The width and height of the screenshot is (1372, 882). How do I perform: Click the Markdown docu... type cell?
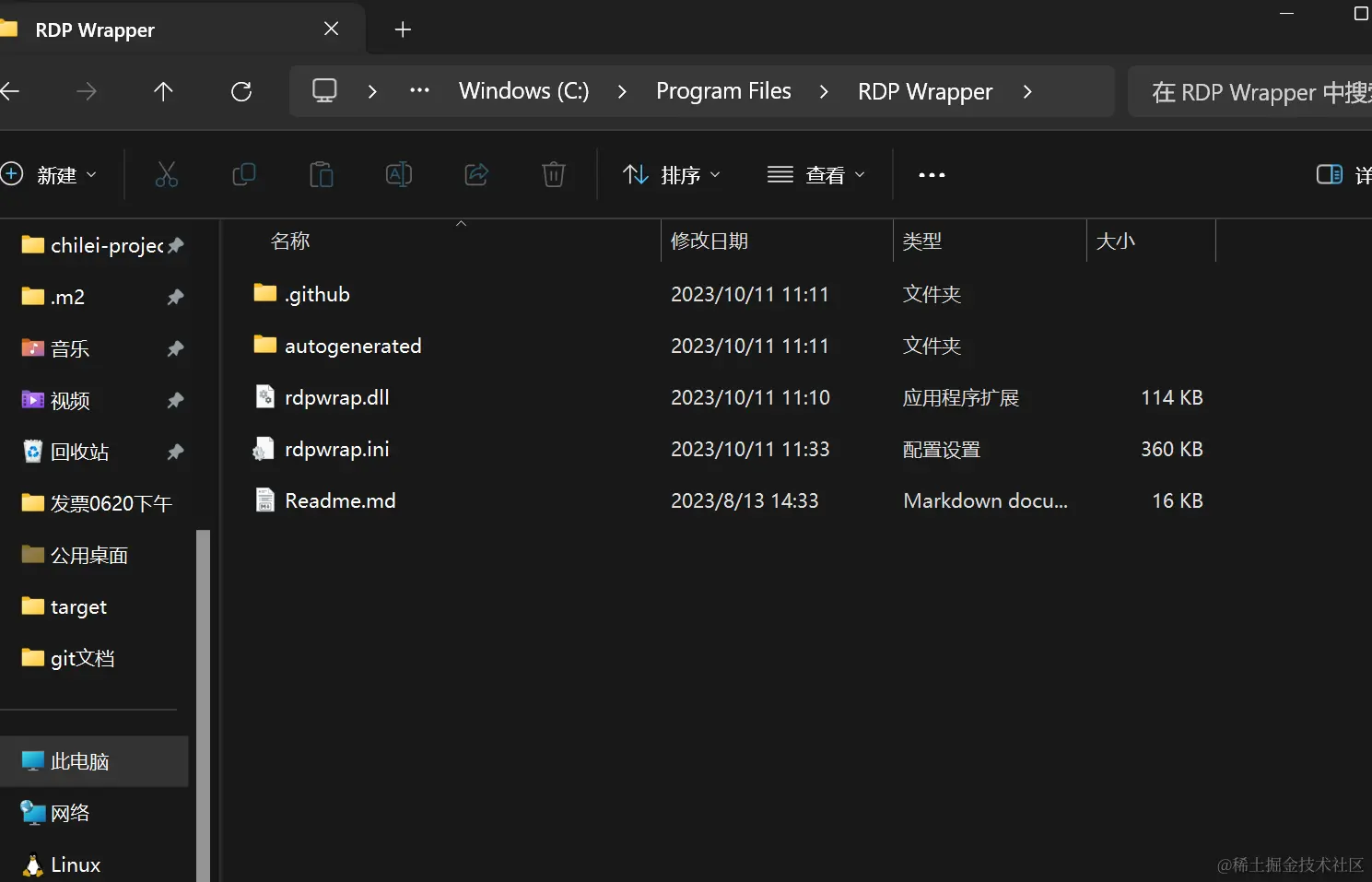pos(985,500)
